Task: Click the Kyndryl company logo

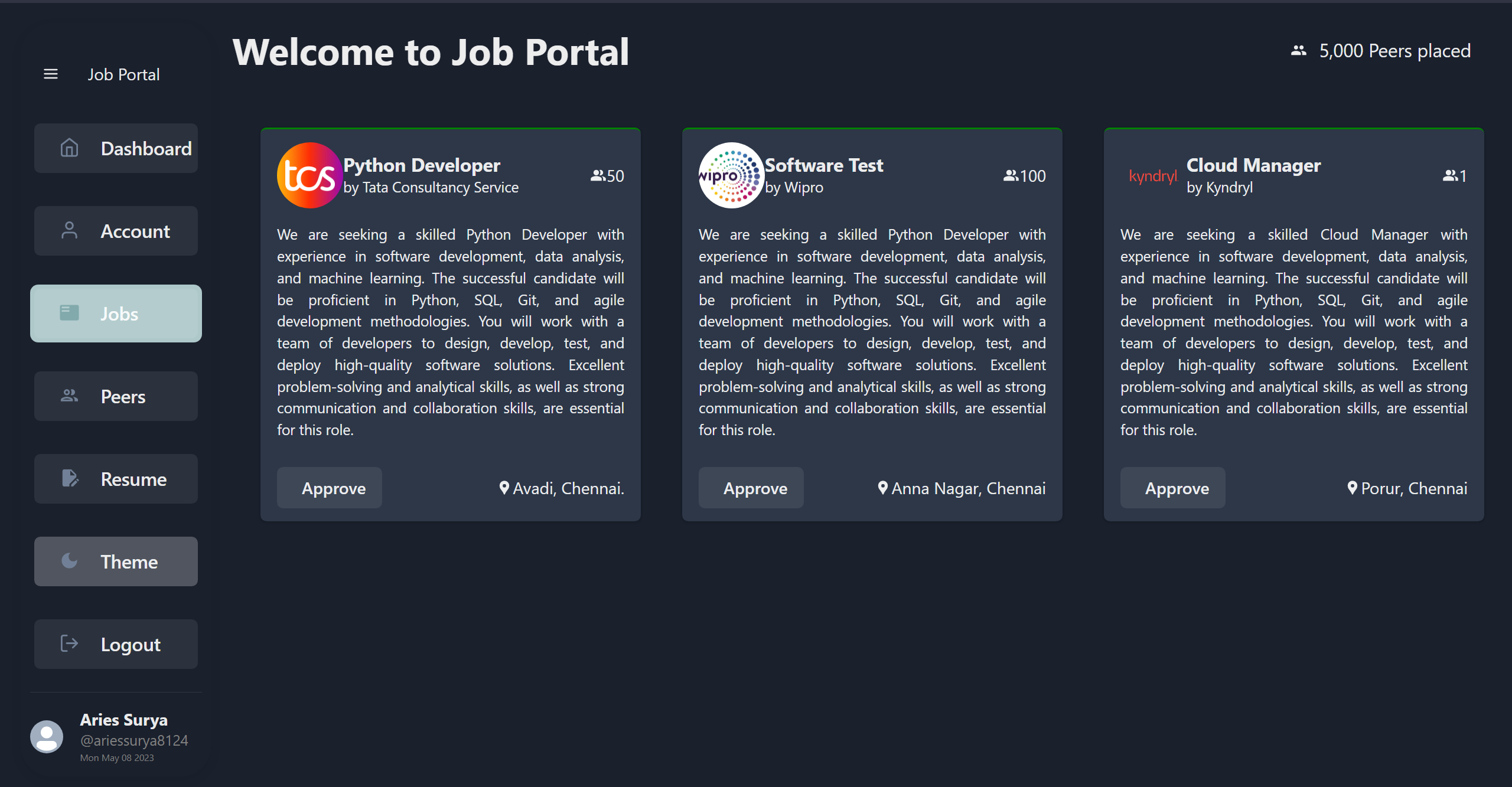Action: 1152,176
